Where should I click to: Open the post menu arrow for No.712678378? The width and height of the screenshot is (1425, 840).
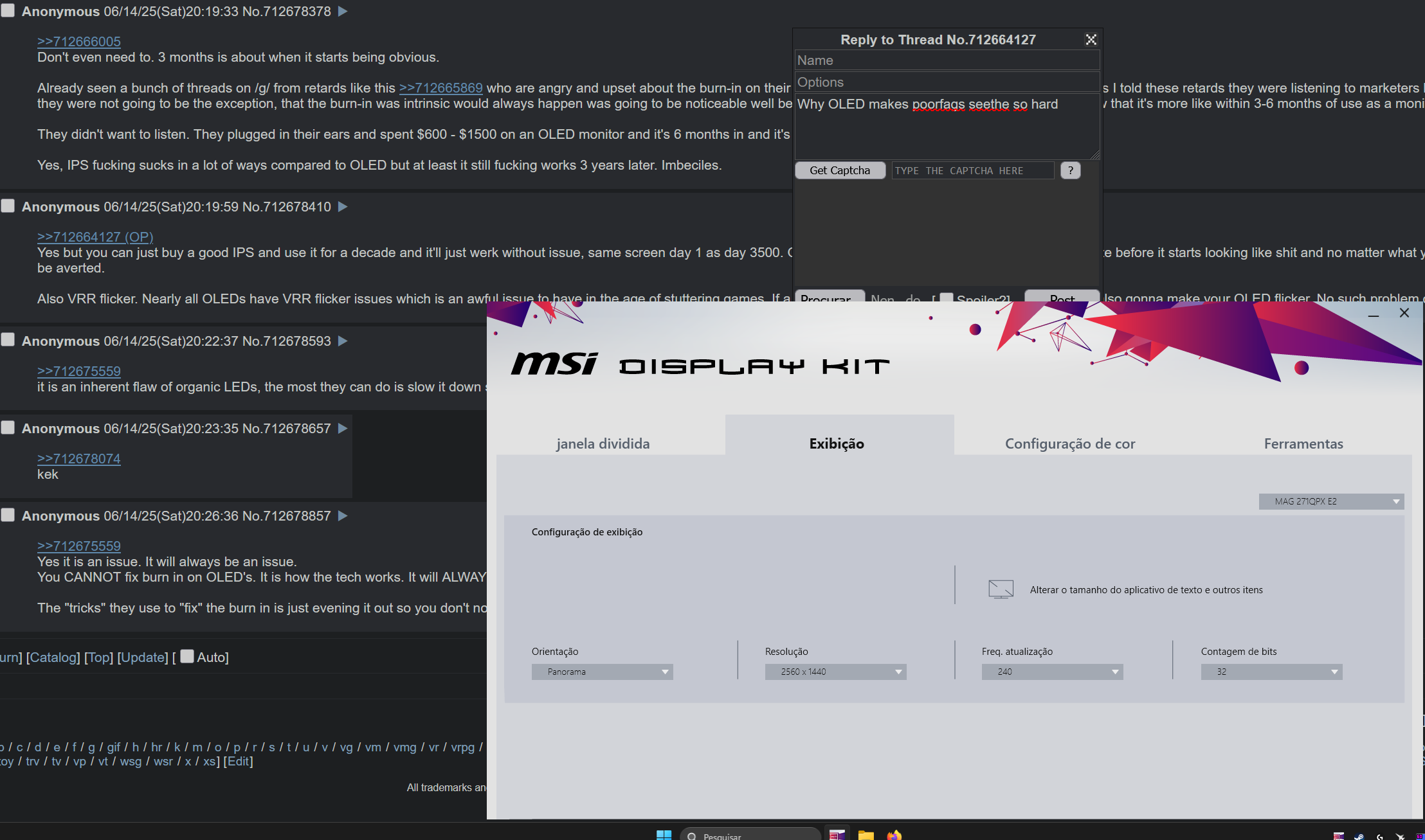(x=343, y=12)
